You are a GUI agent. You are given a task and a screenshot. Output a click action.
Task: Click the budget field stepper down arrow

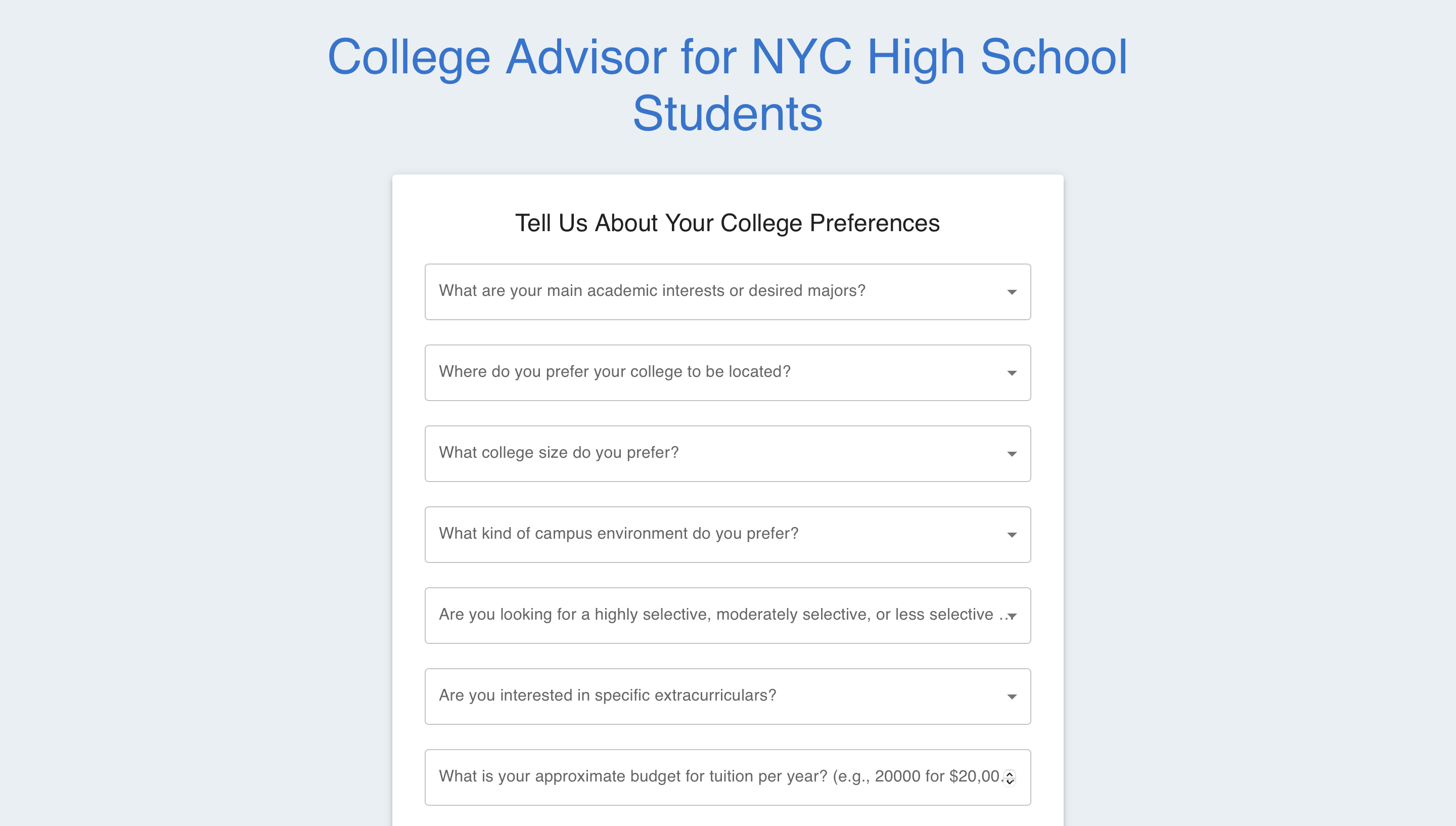coord(1009,781)
